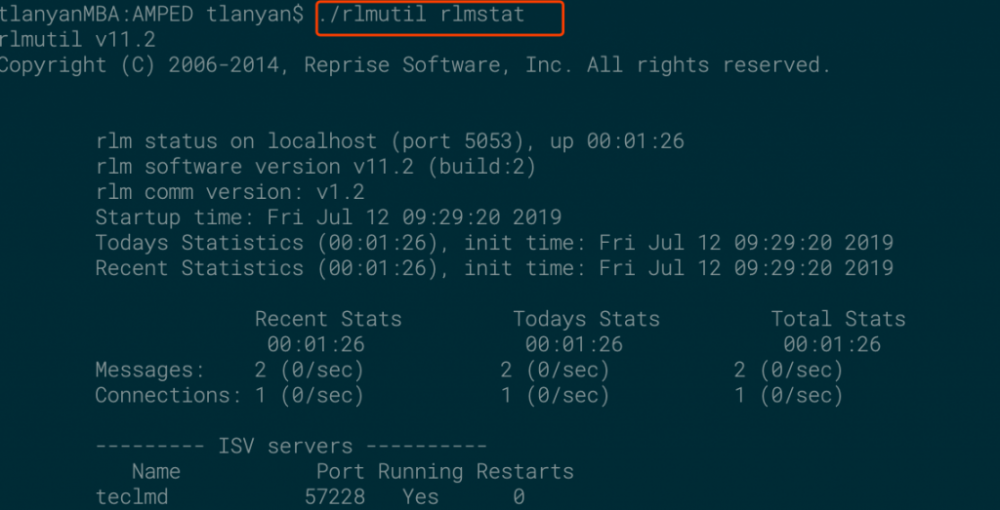This screenshot has width=1000, height=510.
Task: Click the Todays Stats column header
Action: (x=586, y=319)
